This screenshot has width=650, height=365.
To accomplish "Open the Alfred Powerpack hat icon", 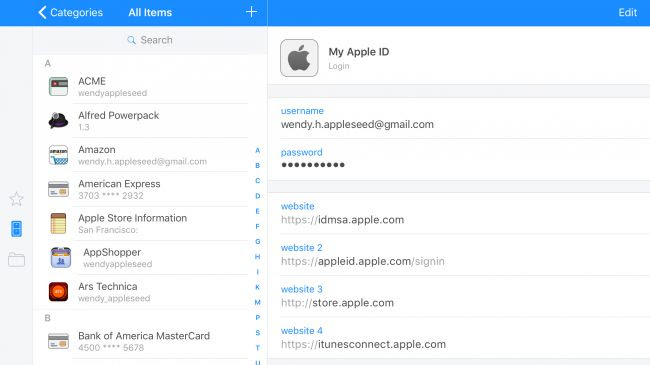I will (58, 121).
